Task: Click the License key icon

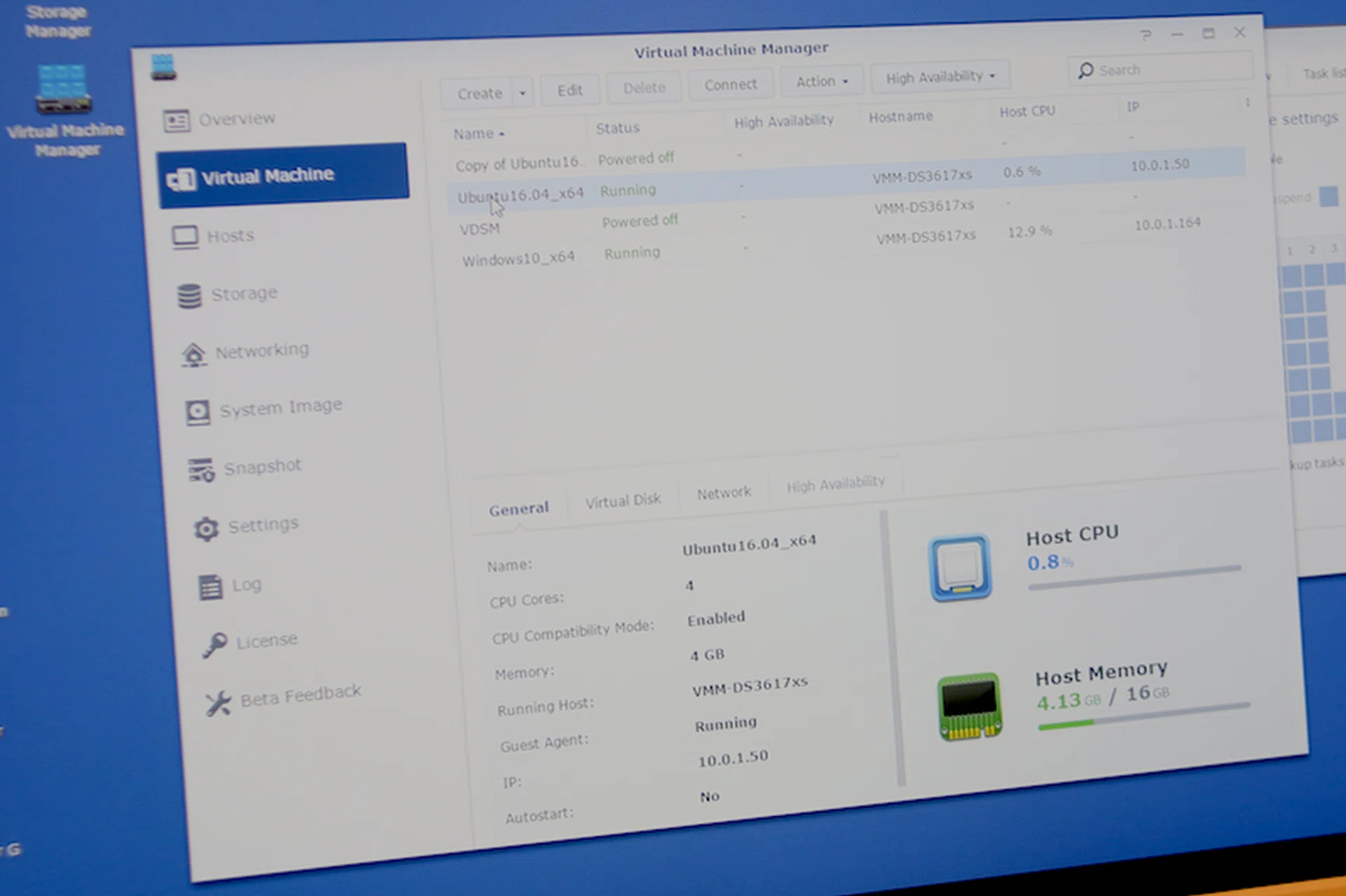Action: (215, 644)
